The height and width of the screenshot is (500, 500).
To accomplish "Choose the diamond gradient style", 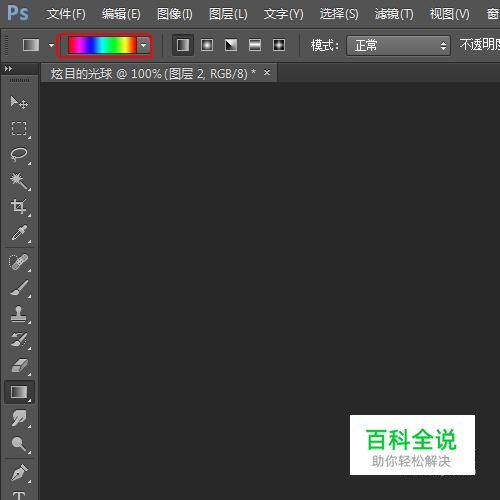I will point(279,45).
